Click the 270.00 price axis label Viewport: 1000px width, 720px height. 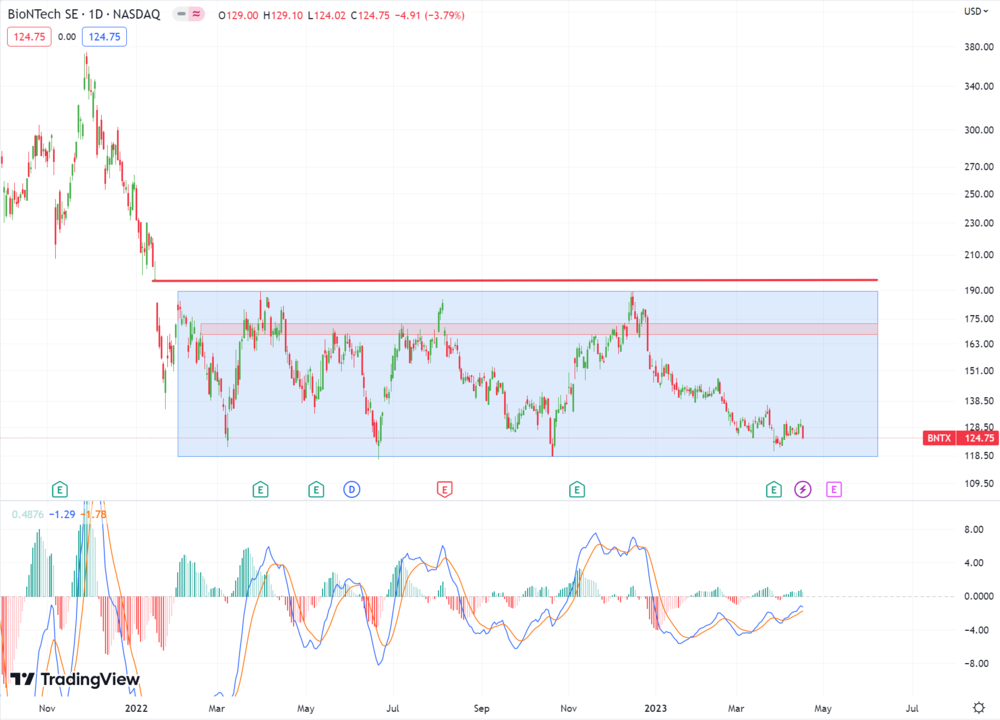point(979,167)
